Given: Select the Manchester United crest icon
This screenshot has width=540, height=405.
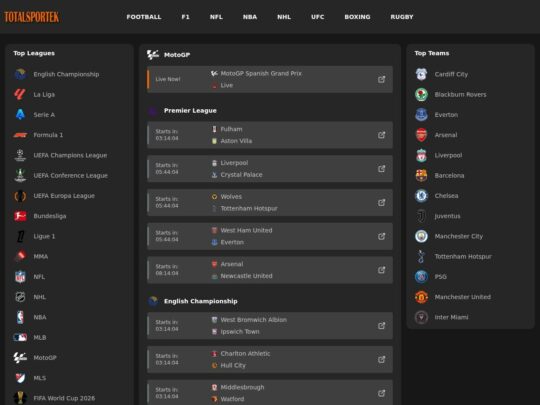Looking at the screenshot, I should coord(421,297).
